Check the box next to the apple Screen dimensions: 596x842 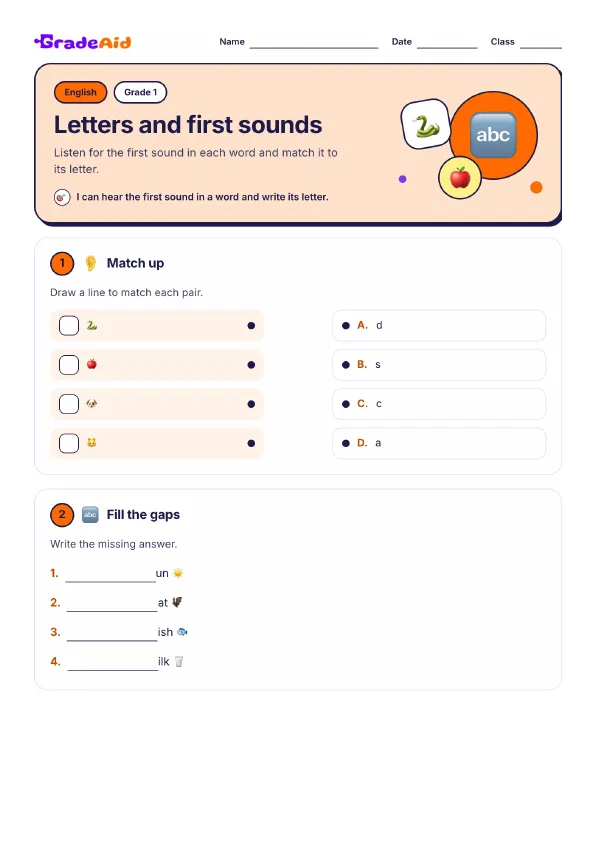coord(69,365)
